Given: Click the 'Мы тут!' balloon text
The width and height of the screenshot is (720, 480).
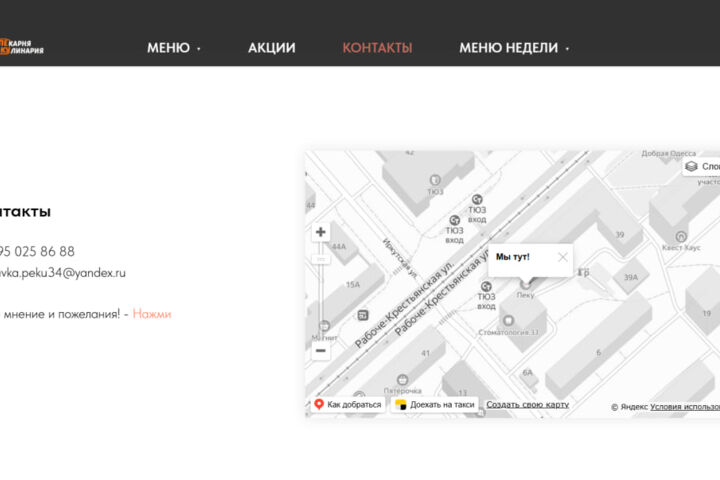Looking at the screenshot, I should [x=512, y=257].
